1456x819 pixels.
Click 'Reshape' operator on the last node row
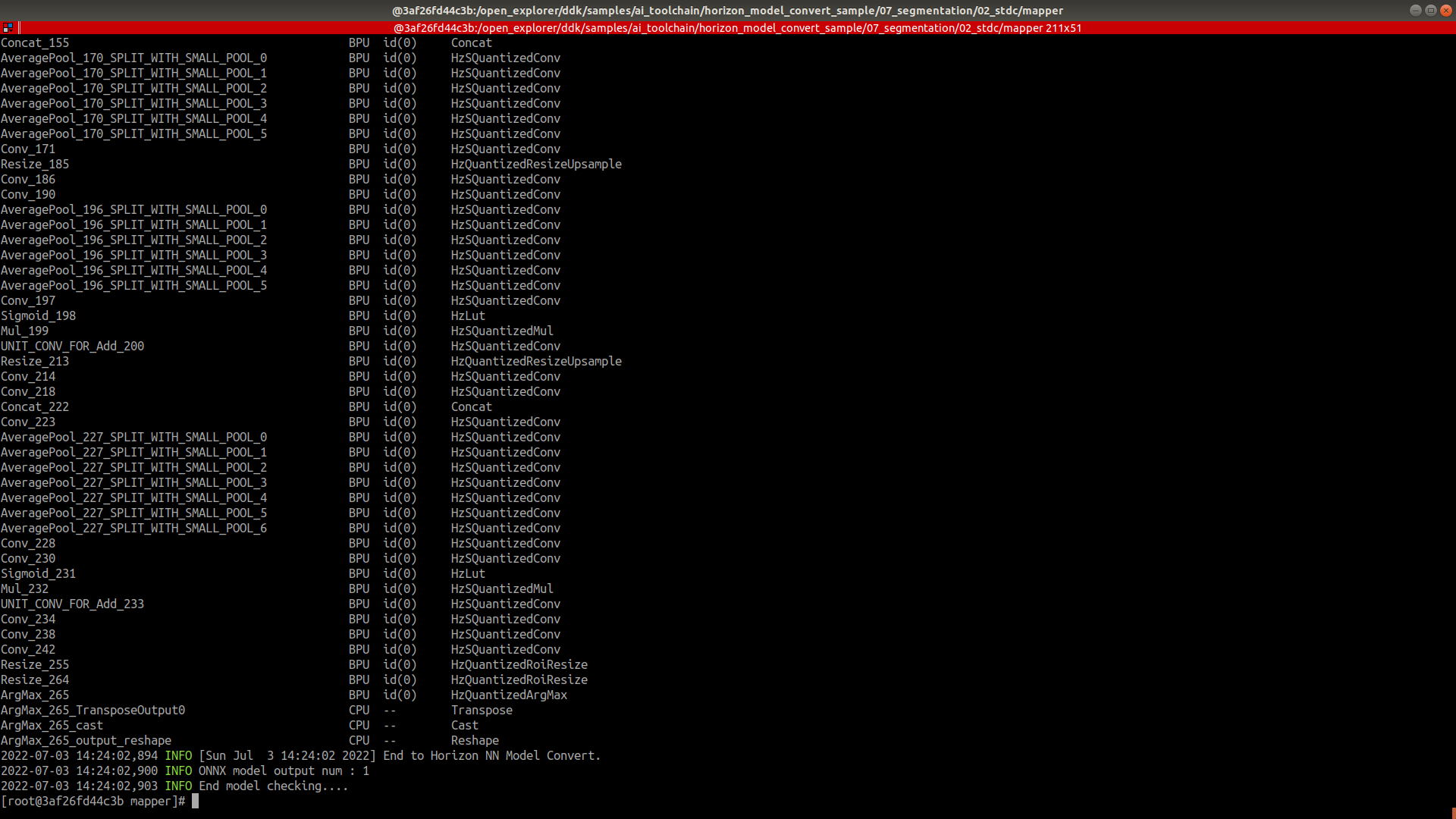tap(475, 741)
